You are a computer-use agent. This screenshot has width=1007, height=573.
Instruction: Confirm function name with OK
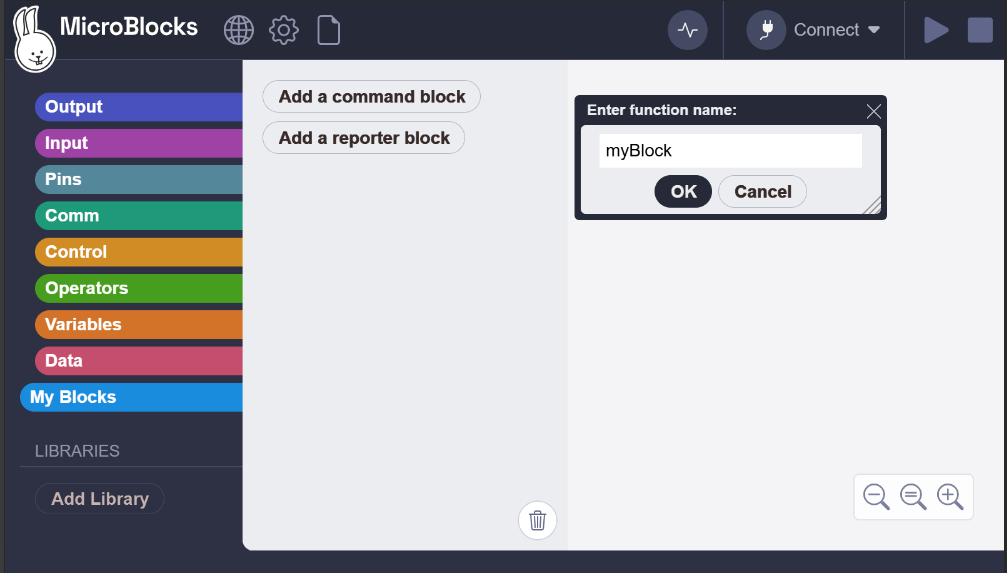tap(683, 191)
